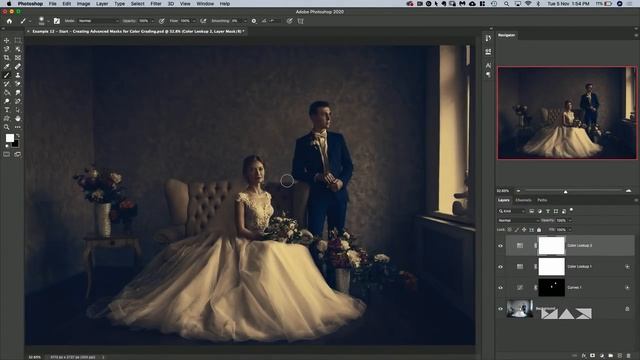The image size is (640, 360).
Task: Toggle Quick Mask mode
Action: tap(7, 154)
